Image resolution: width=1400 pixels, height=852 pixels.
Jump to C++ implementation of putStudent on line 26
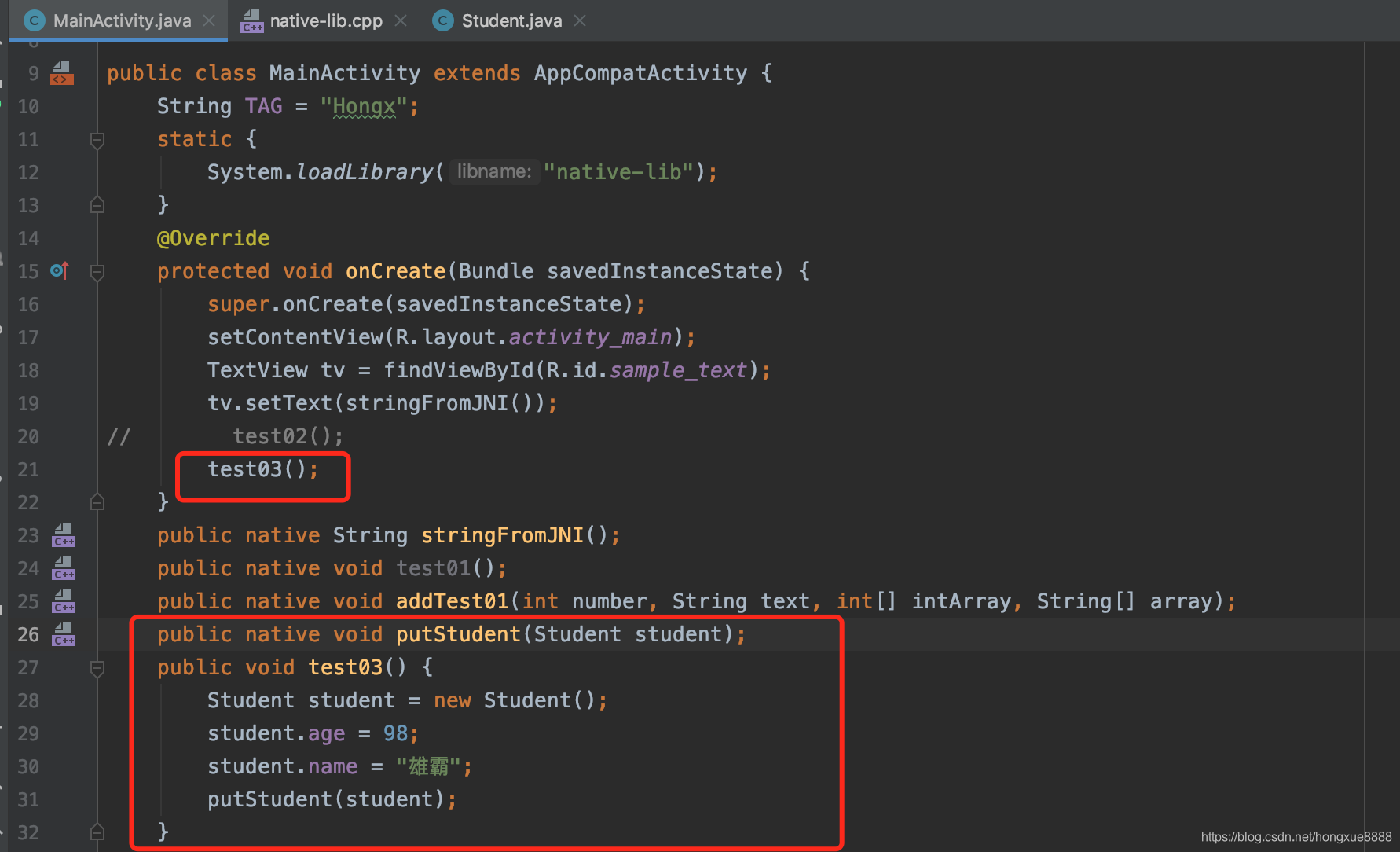[64, 634]
